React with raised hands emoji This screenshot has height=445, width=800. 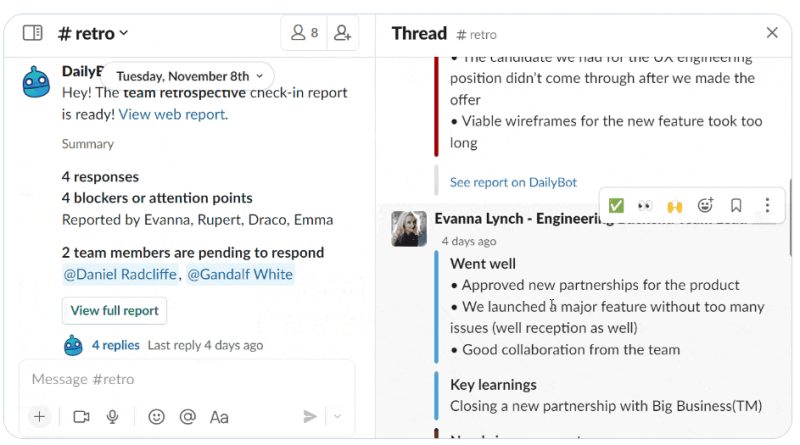point(674,206)
